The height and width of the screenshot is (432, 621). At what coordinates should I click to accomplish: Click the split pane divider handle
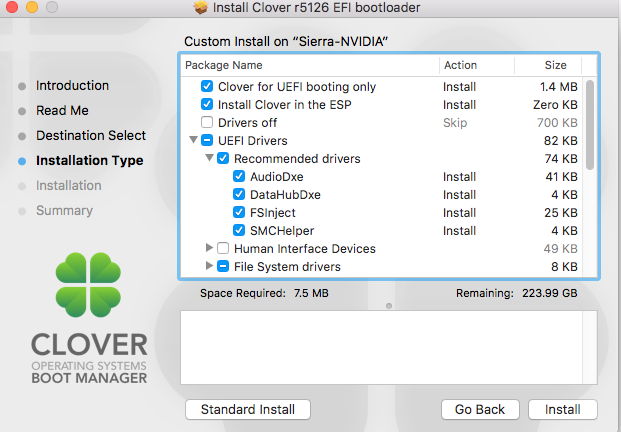coord(389,306)
